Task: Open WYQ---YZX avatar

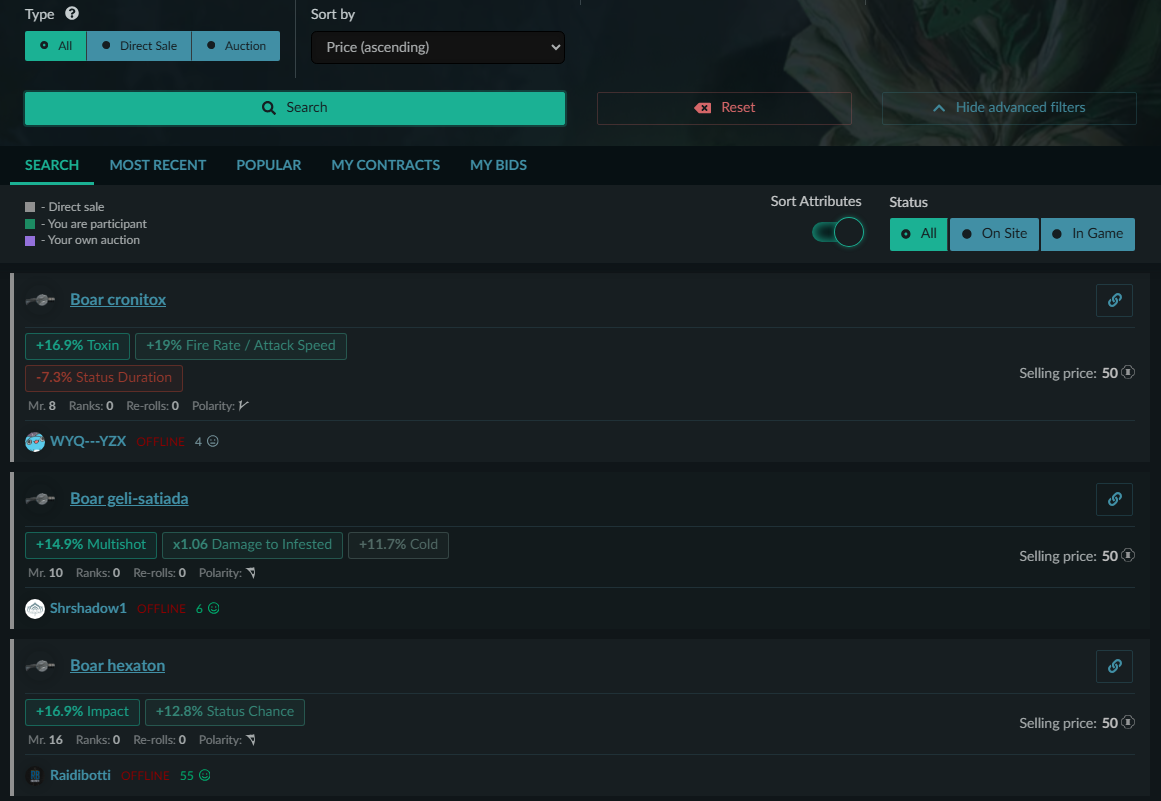Action: coord(35,442)
